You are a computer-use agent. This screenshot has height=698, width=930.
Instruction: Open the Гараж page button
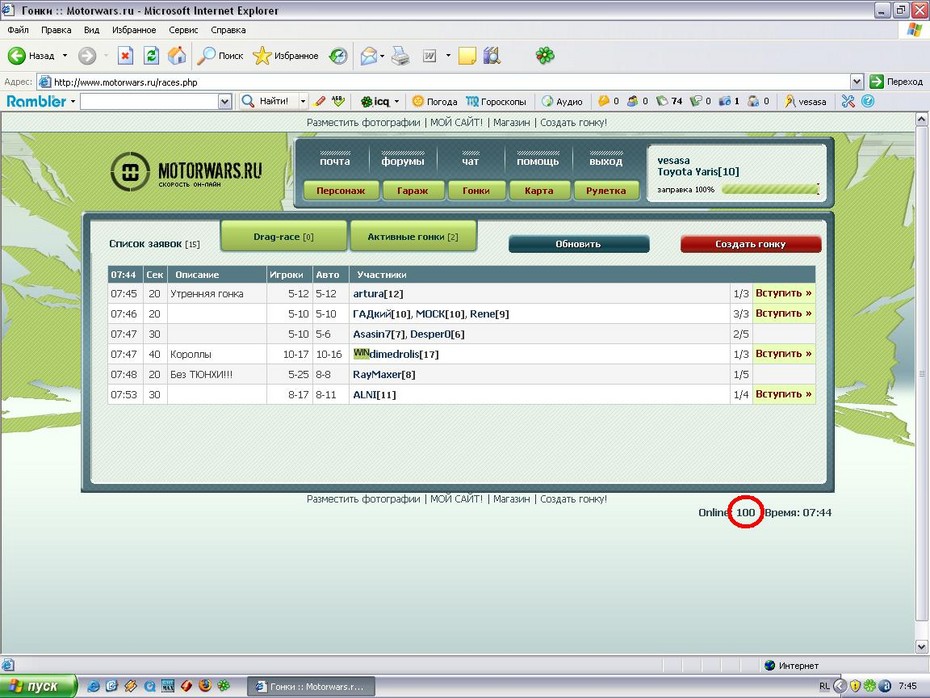413,190
